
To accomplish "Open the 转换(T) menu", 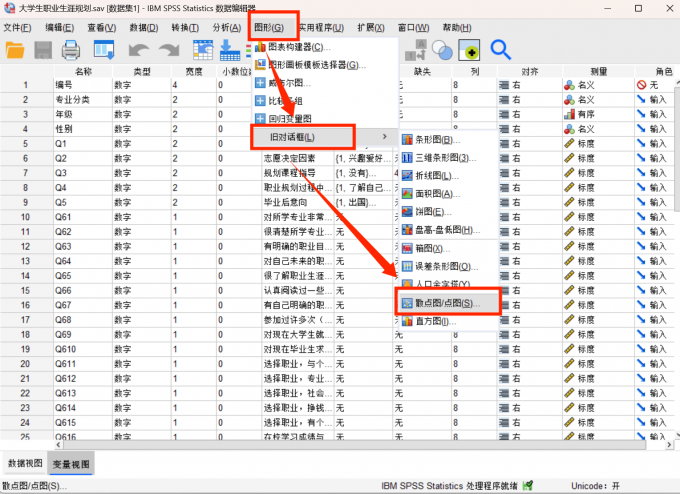I will coord(185,28).
